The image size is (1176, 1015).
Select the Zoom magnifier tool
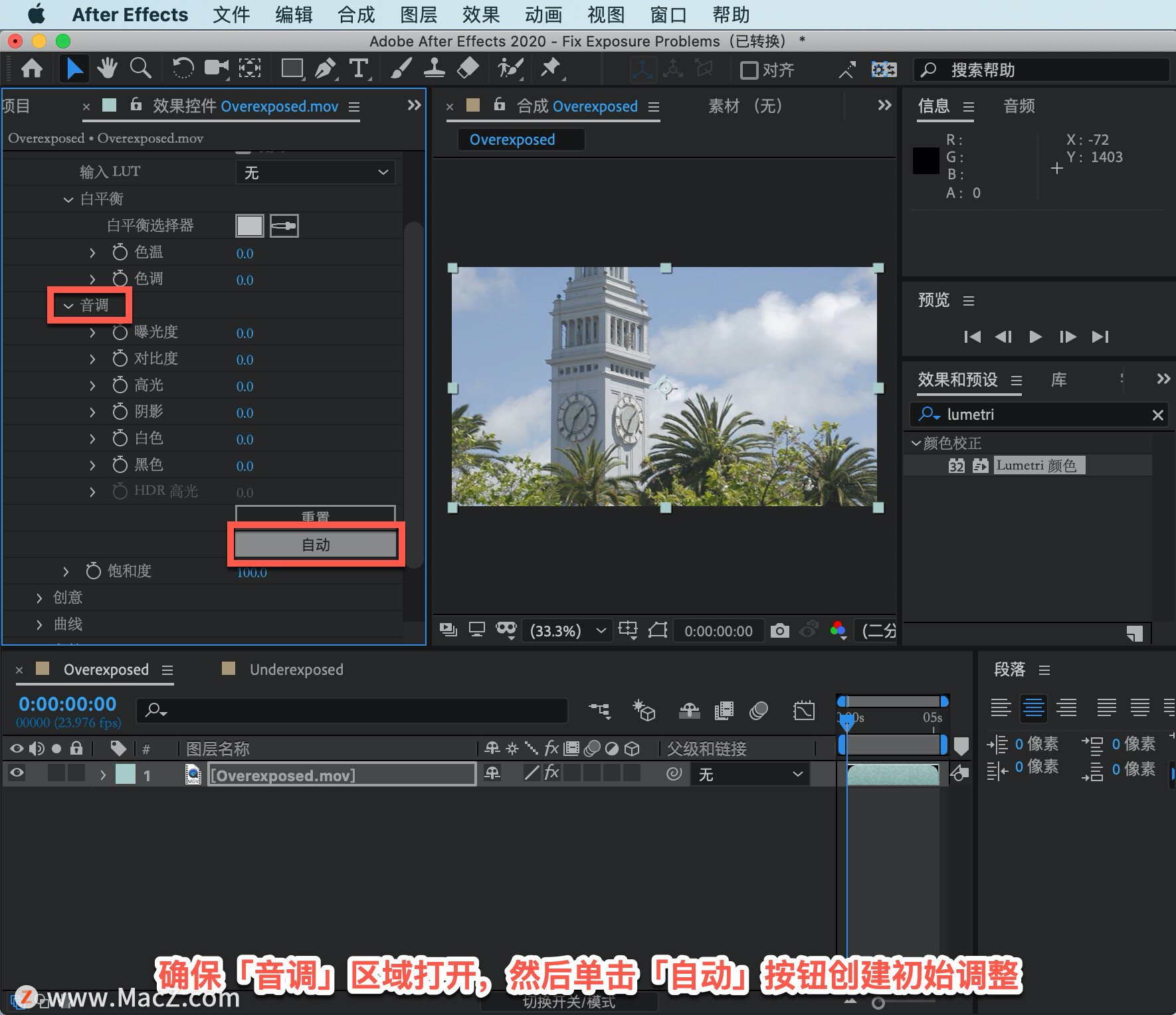point(140,68)
